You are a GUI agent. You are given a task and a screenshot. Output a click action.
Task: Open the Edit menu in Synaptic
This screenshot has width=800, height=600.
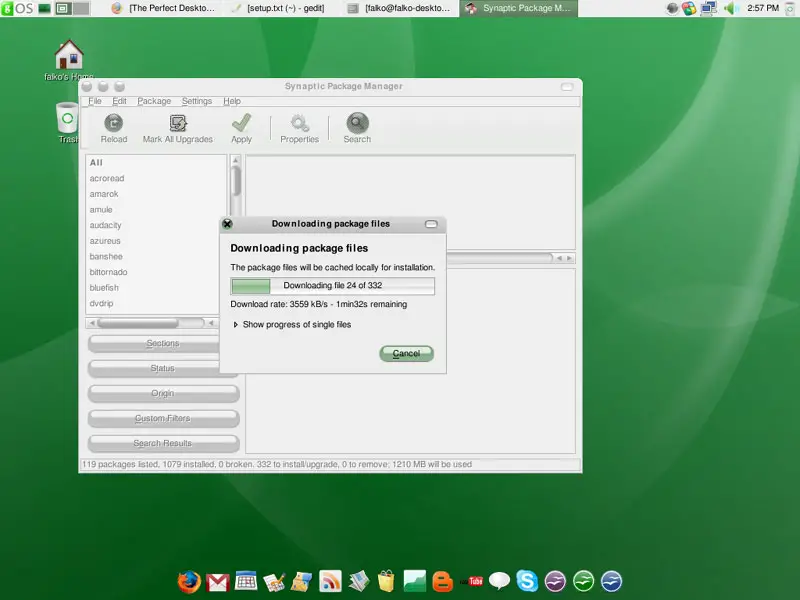coord(119,101)
